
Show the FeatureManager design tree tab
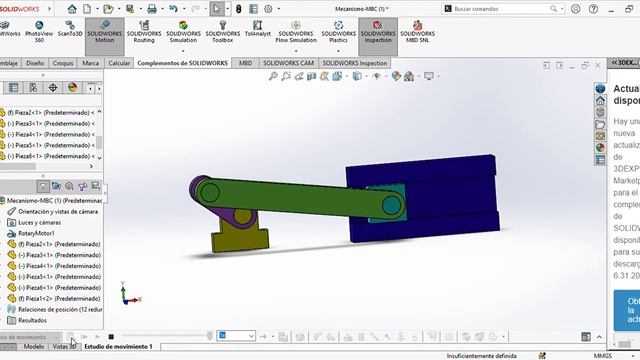(x=13, y=87)
